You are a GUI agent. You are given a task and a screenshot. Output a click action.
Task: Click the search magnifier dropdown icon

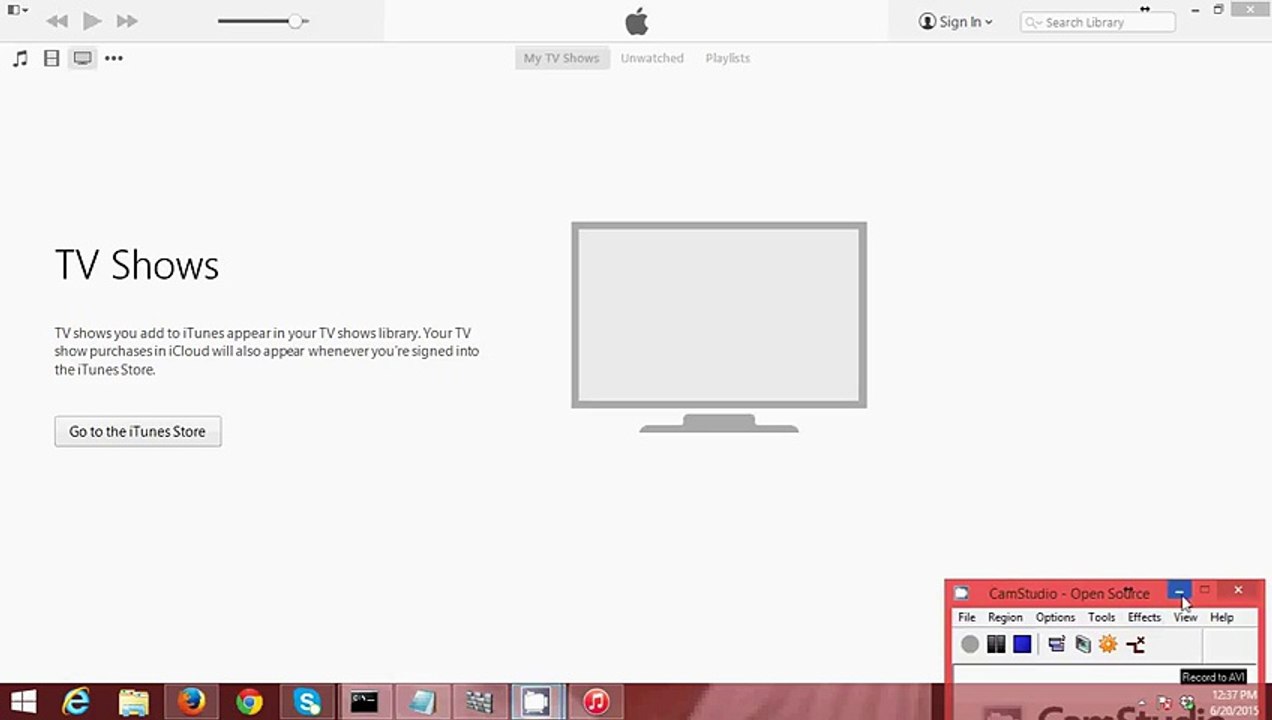pyautogui.click(x=1034, y=22)
